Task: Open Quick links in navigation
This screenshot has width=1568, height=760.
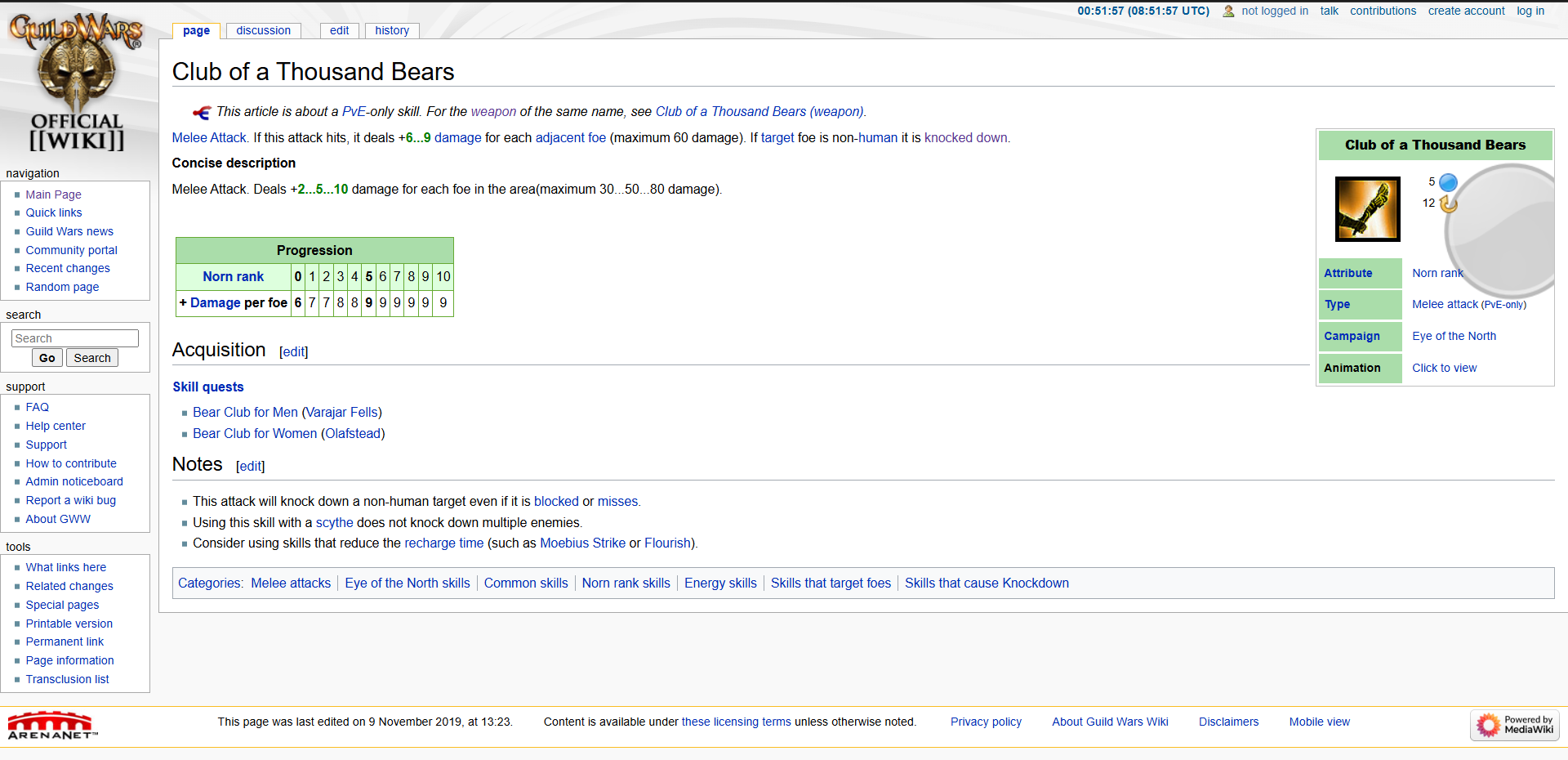Action: (x=54, y=212)
